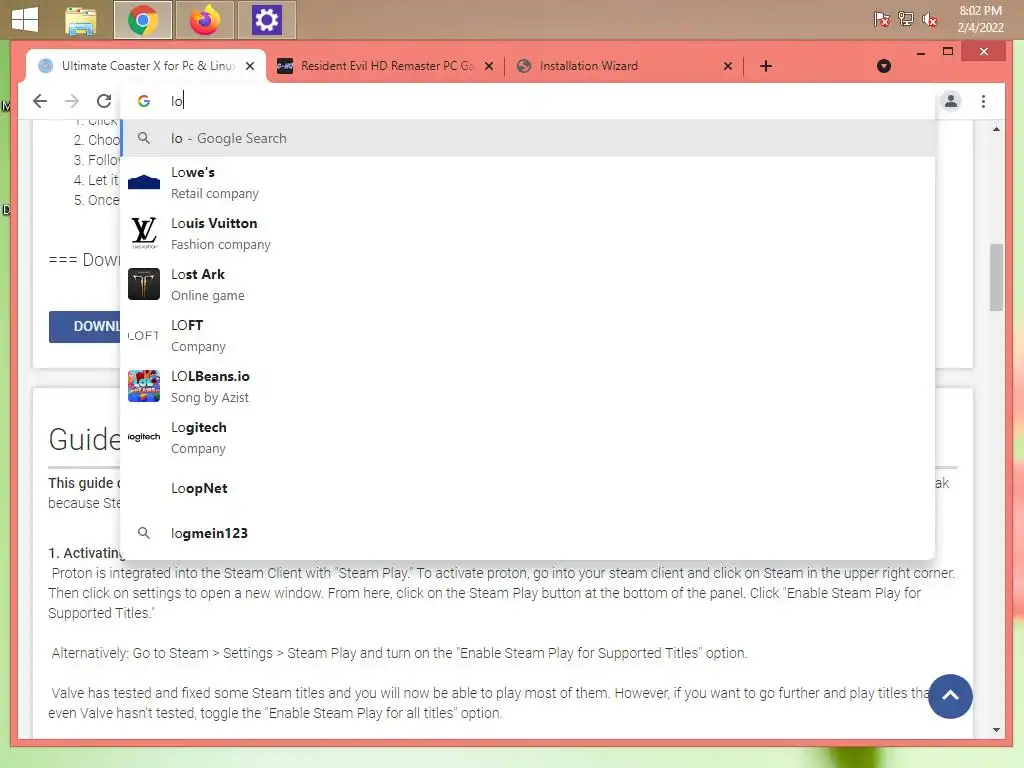This screenshot has height=768, width=1024.
Task: Select the Louis Vuitton suggestion
Action: (528, 234)
